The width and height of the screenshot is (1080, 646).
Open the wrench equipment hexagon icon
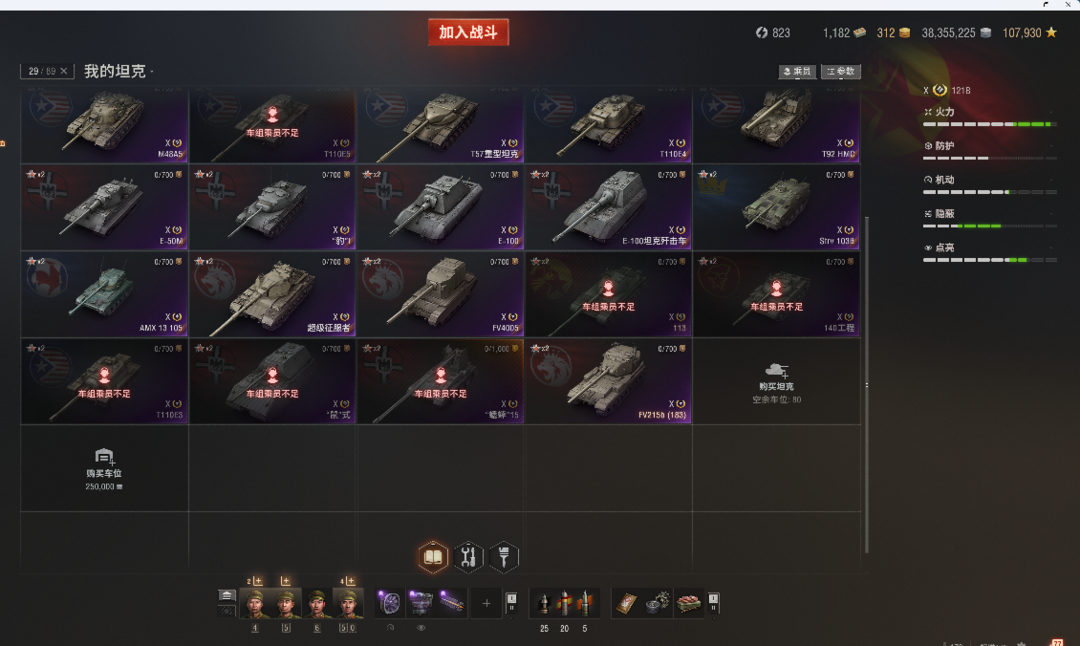click(468, 556)
